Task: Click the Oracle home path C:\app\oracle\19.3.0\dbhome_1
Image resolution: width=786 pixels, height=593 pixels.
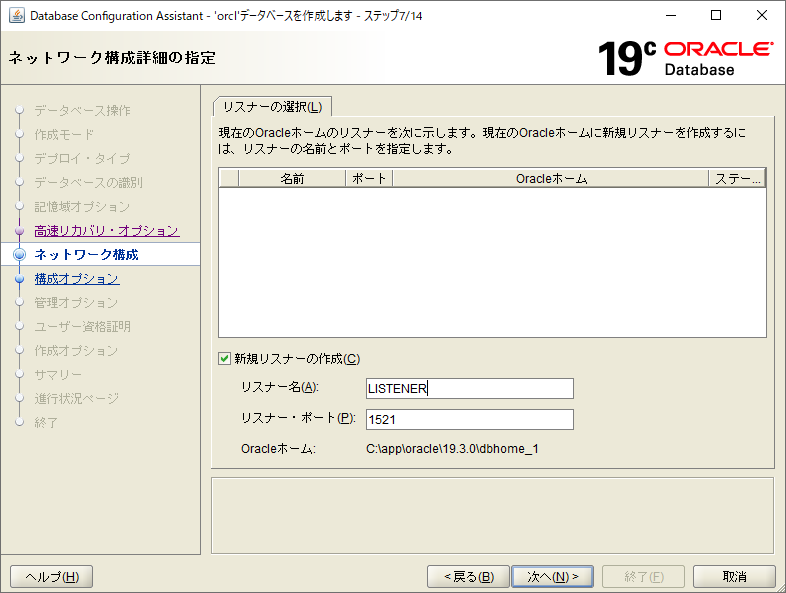Action: pos(452,449)
